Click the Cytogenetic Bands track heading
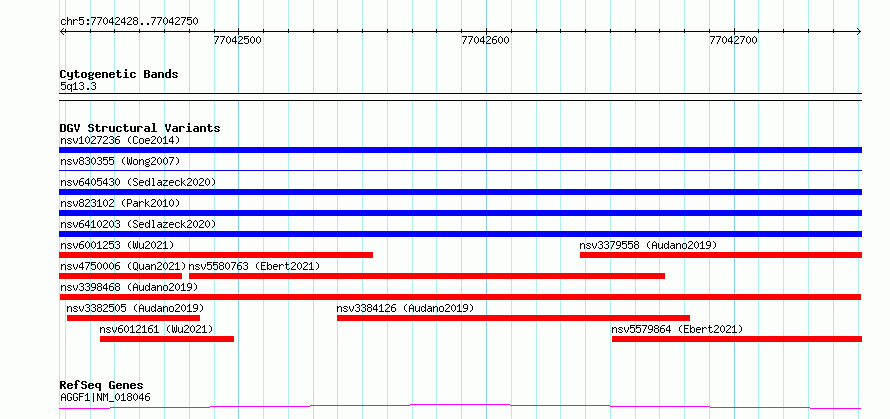Viewport: 890px width, 419px height. coord(119,74)
